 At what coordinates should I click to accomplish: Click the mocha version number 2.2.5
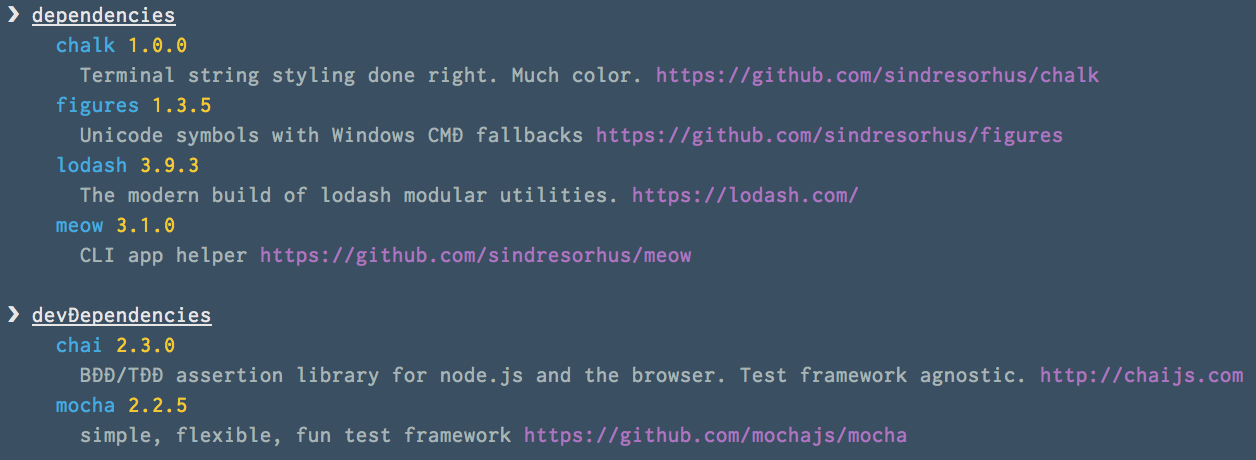click(x=157, y=405)
